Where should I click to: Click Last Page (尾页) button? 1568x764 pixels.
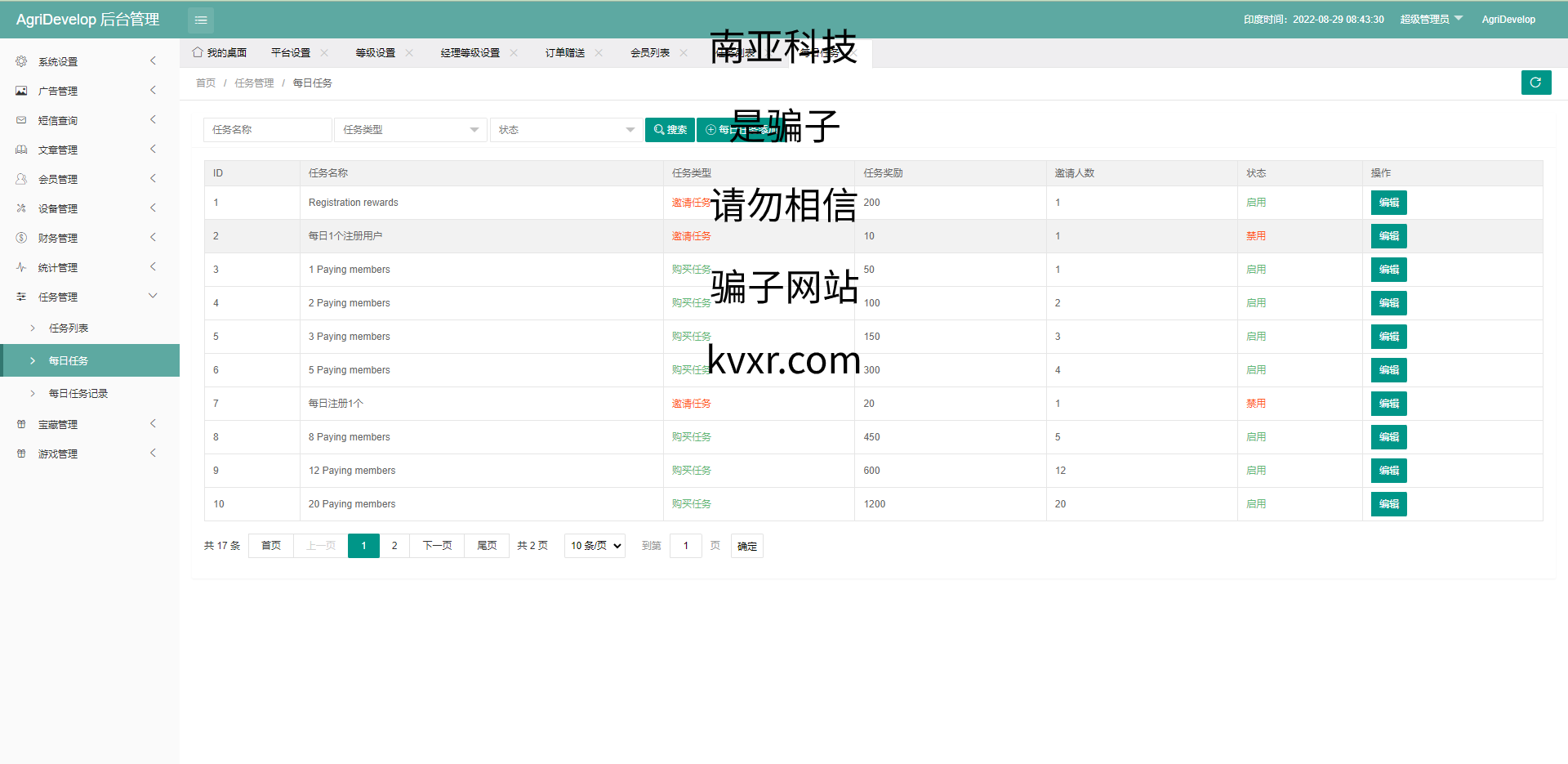point(487,546)
